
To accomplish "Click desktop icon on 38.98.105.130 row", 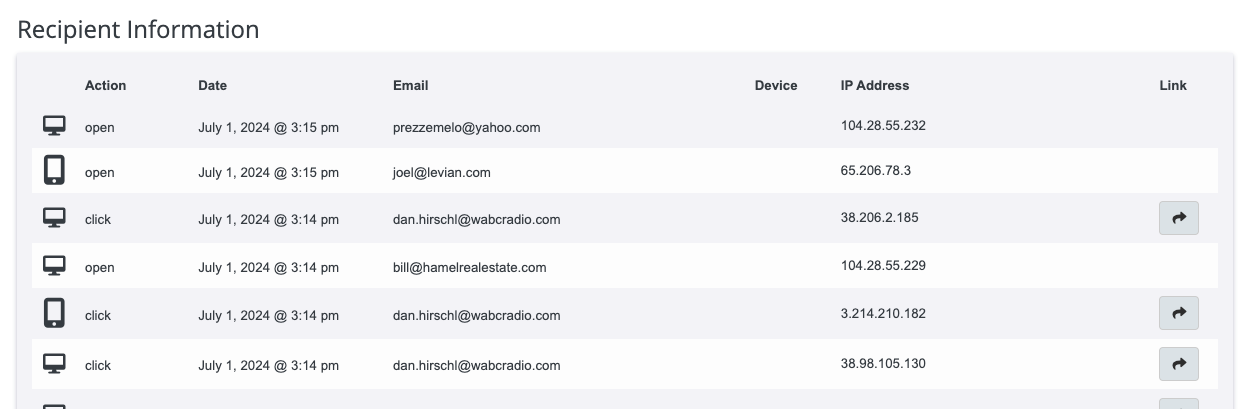I will coord(54,363).
